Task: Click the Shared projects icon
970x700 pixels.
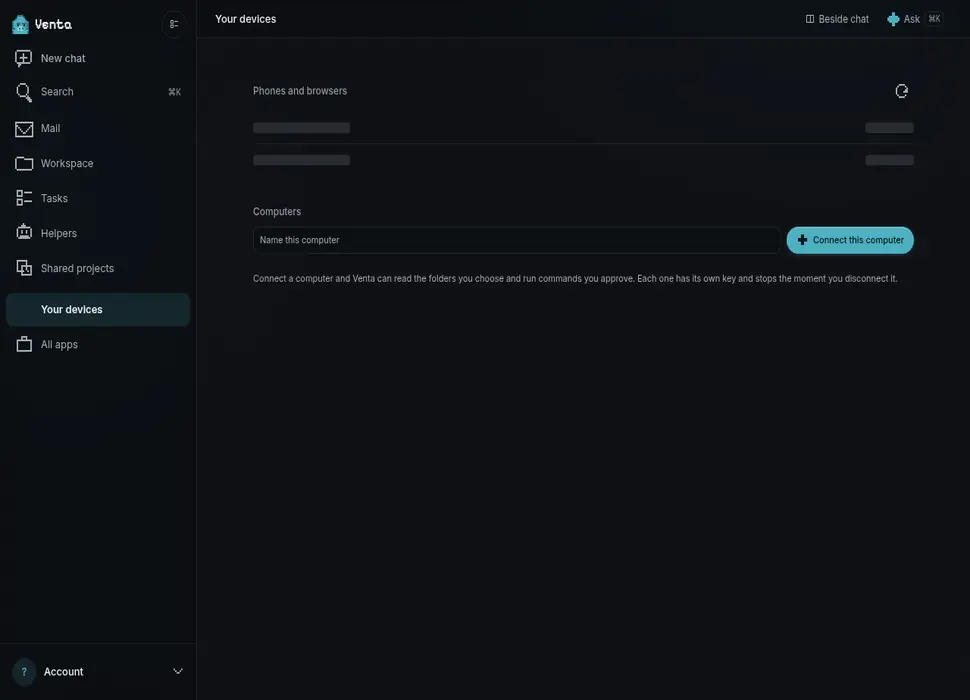Action: pos(24,268)
